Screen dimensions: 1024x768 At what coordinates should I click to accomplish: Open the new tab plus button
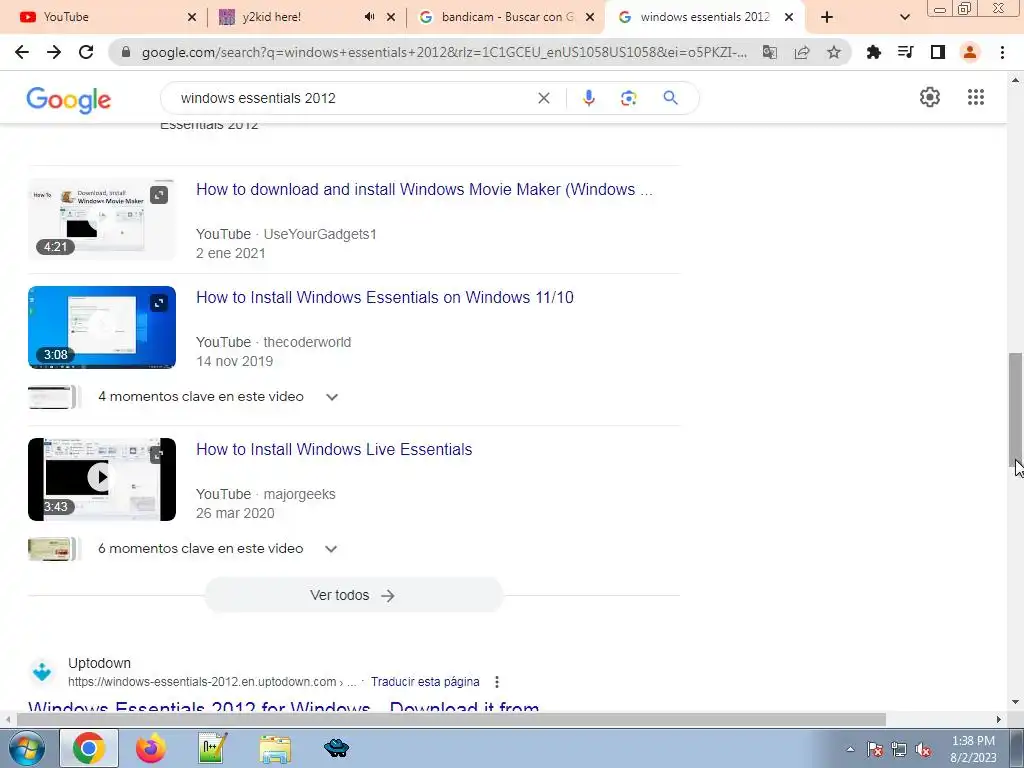pyautogui.click(x=827, y=17)
